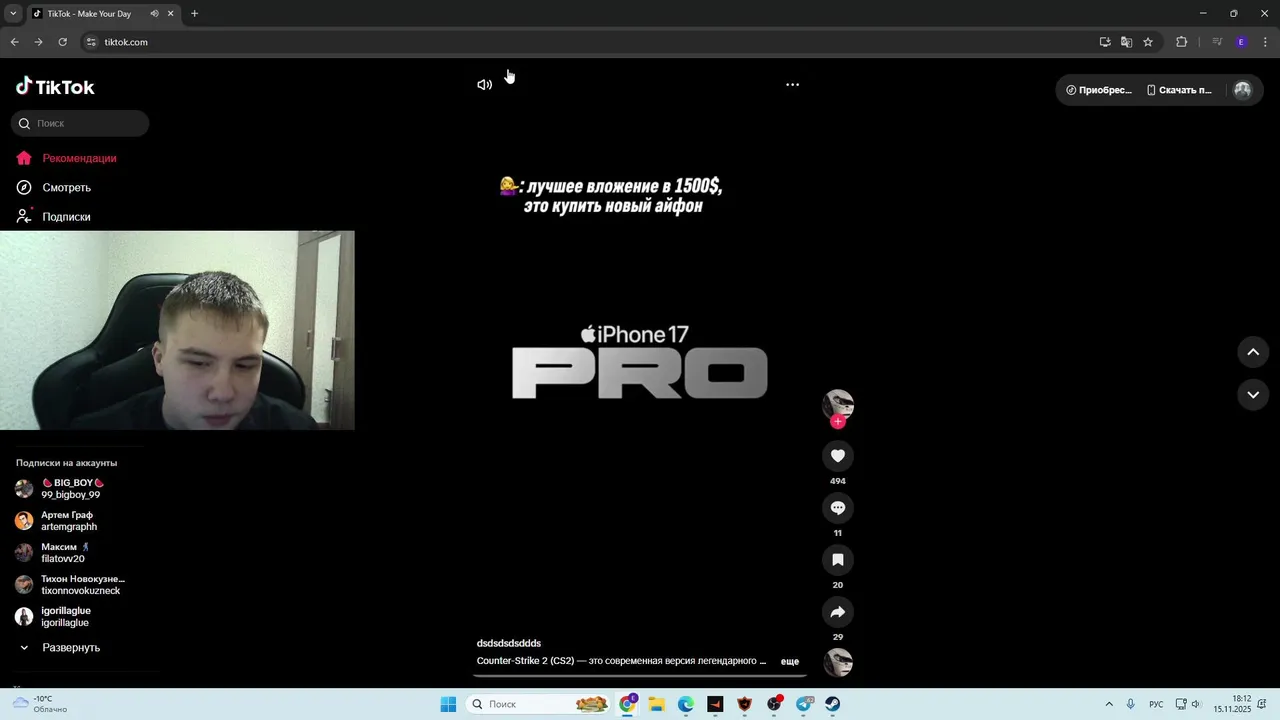Open the Chrome three-dot menu
Image resolution: width=1280 pixels, height=720 pixels.
pos(1265,42)
